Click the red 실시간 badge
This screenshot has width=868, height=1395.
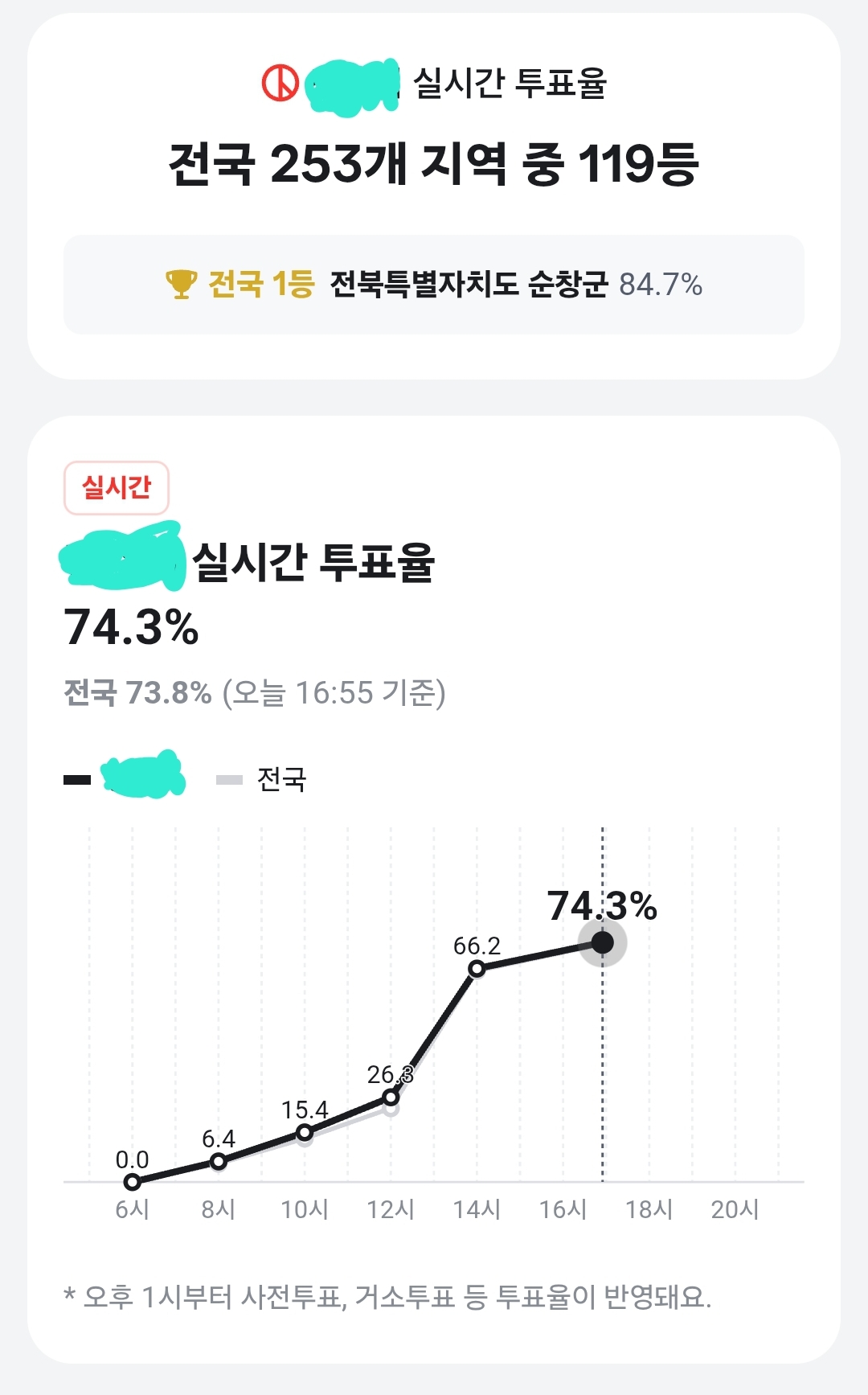click(117, 487)
